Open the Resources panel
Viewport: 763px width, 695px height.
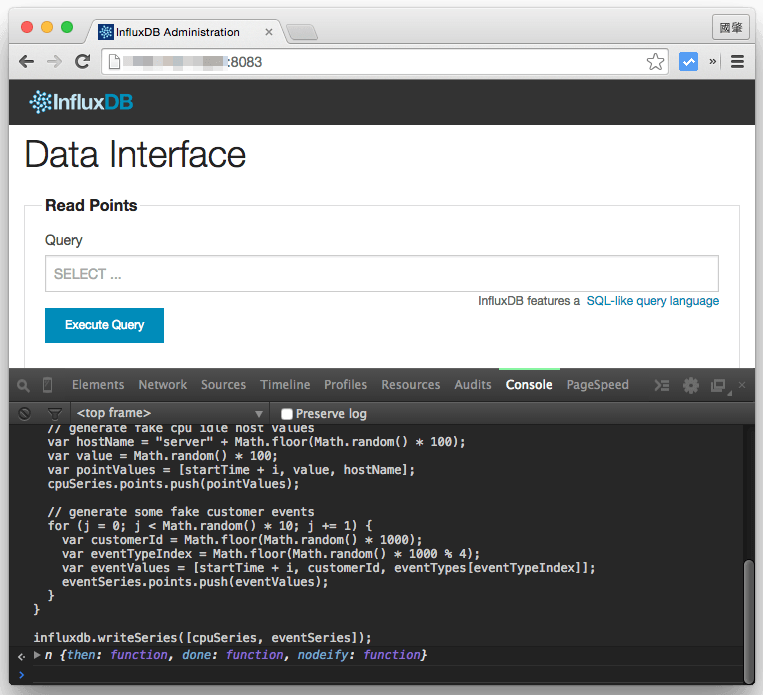click(411, 385)
